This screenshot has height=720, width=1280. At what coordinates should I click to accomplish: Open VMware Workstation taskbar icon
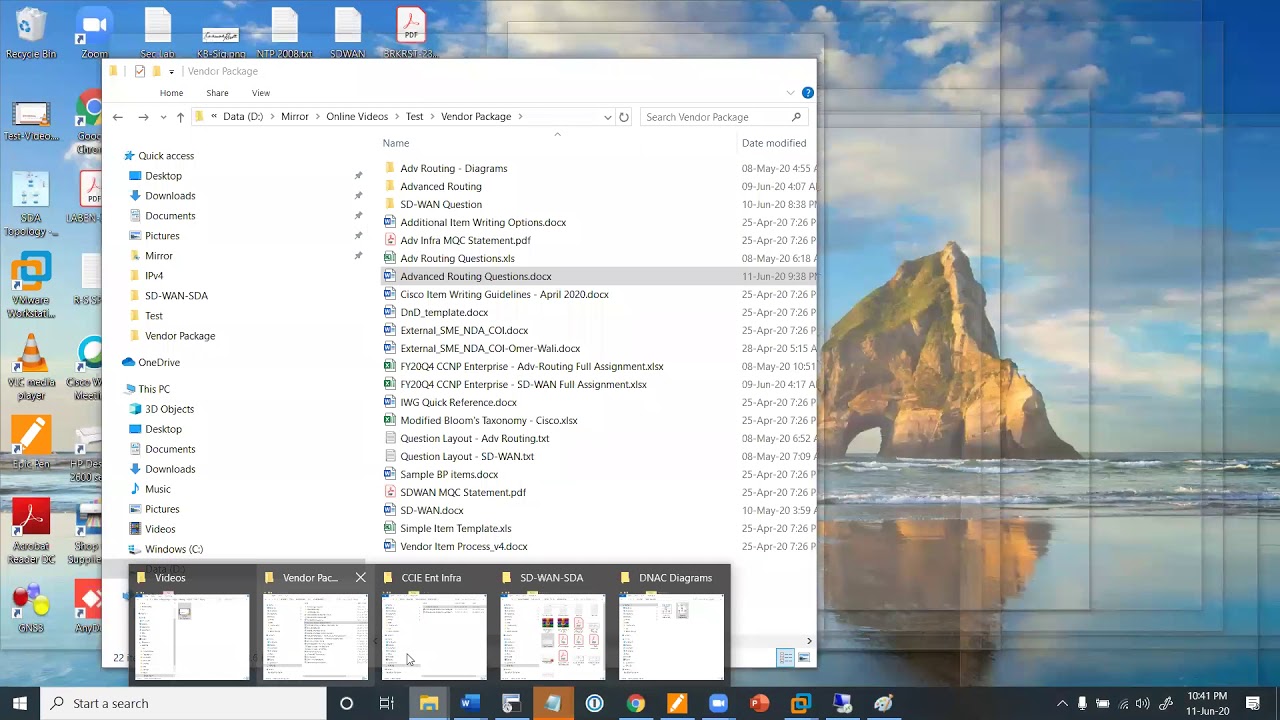point(800,703)
